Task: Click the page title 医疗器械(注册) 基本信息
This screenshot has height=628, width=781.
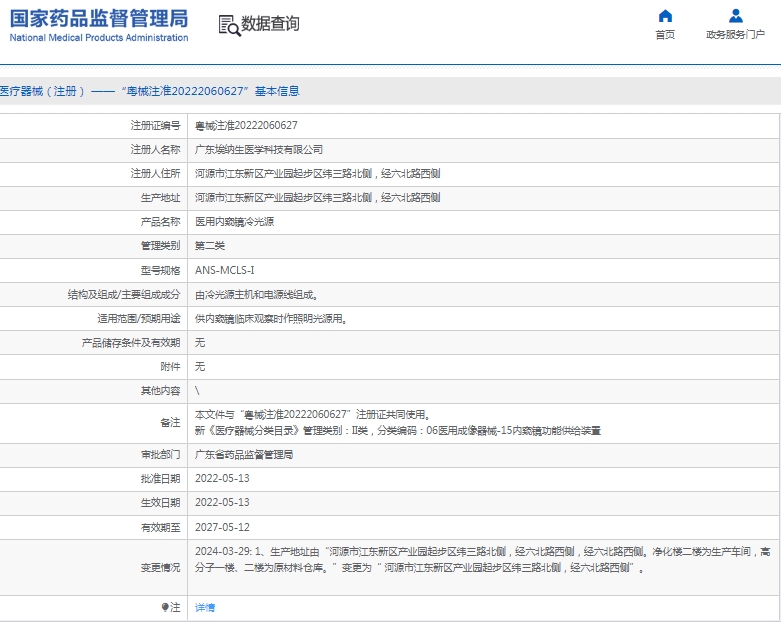Action: point(149,91)
